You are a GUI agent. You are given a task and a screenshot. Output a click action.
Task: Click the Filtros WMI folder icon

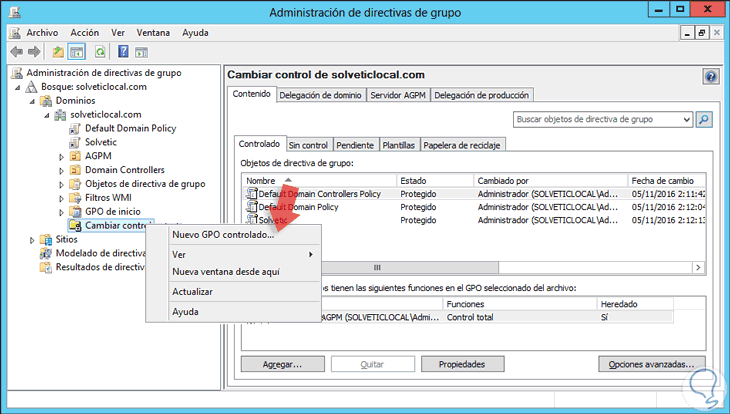(x=75, y=198)
